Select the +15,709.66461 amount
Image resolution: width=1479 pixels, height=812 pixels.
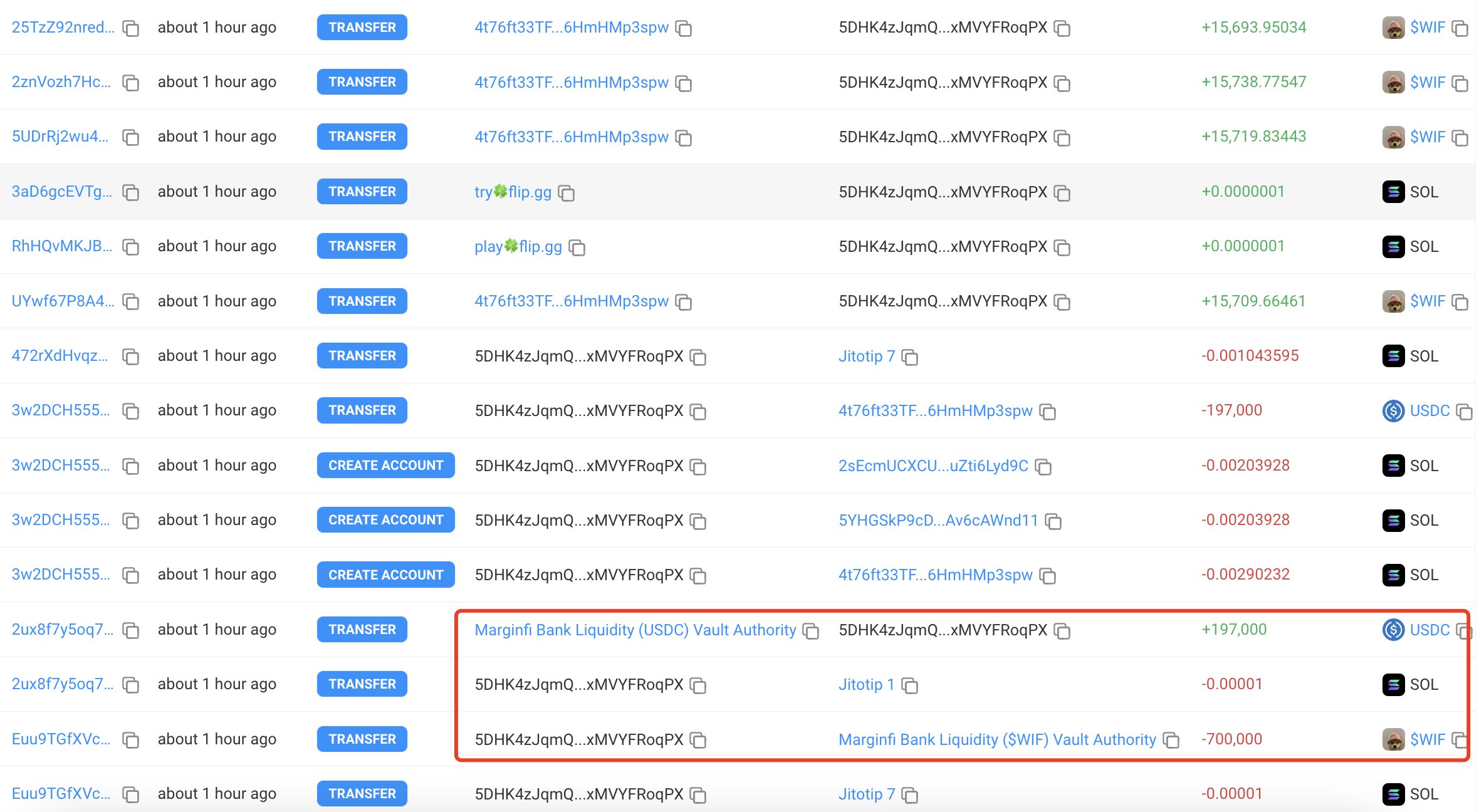click(1253, 301)
